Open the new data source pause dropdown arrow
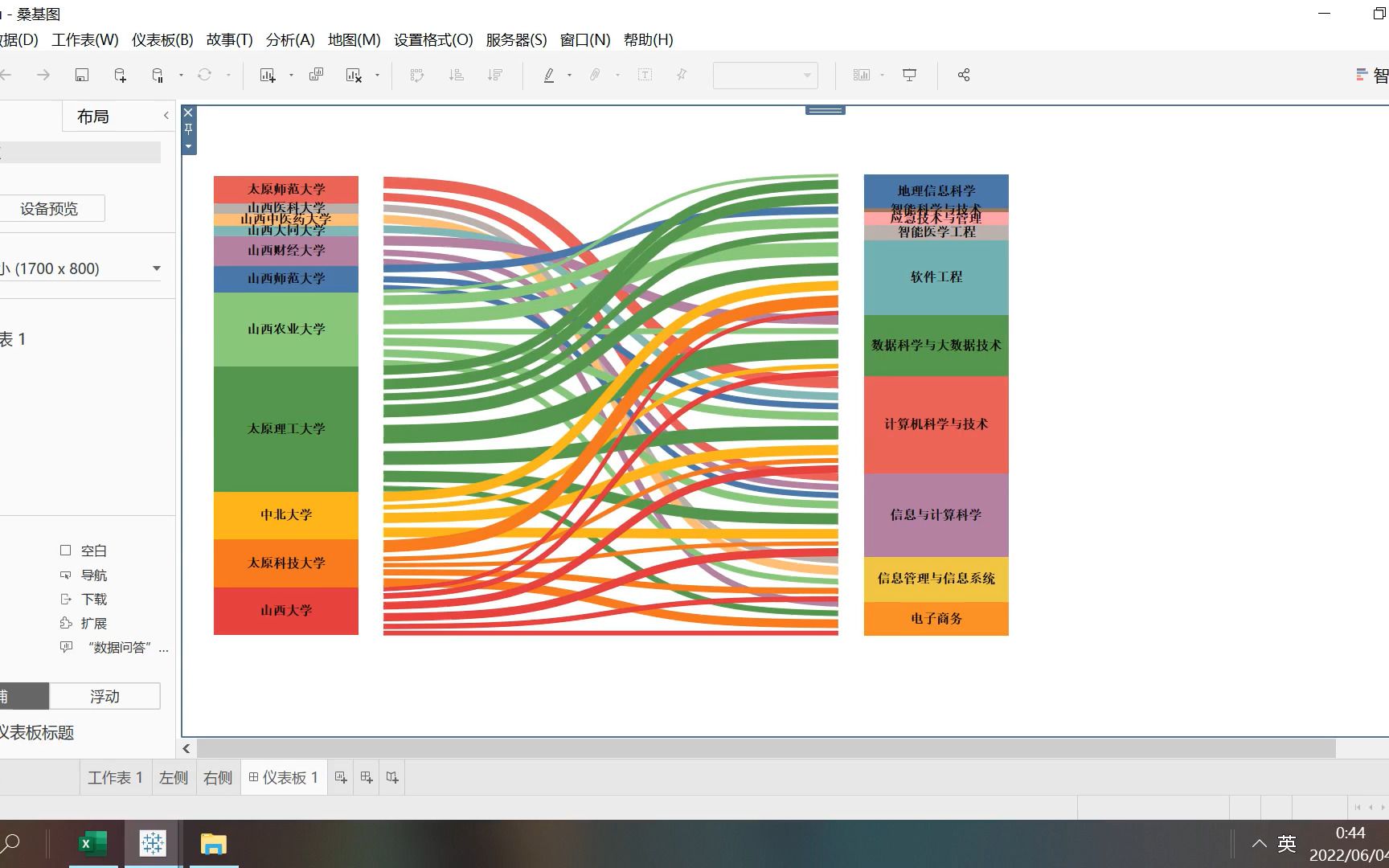The width and height of the screenshot is (1389, 868). 181,75
